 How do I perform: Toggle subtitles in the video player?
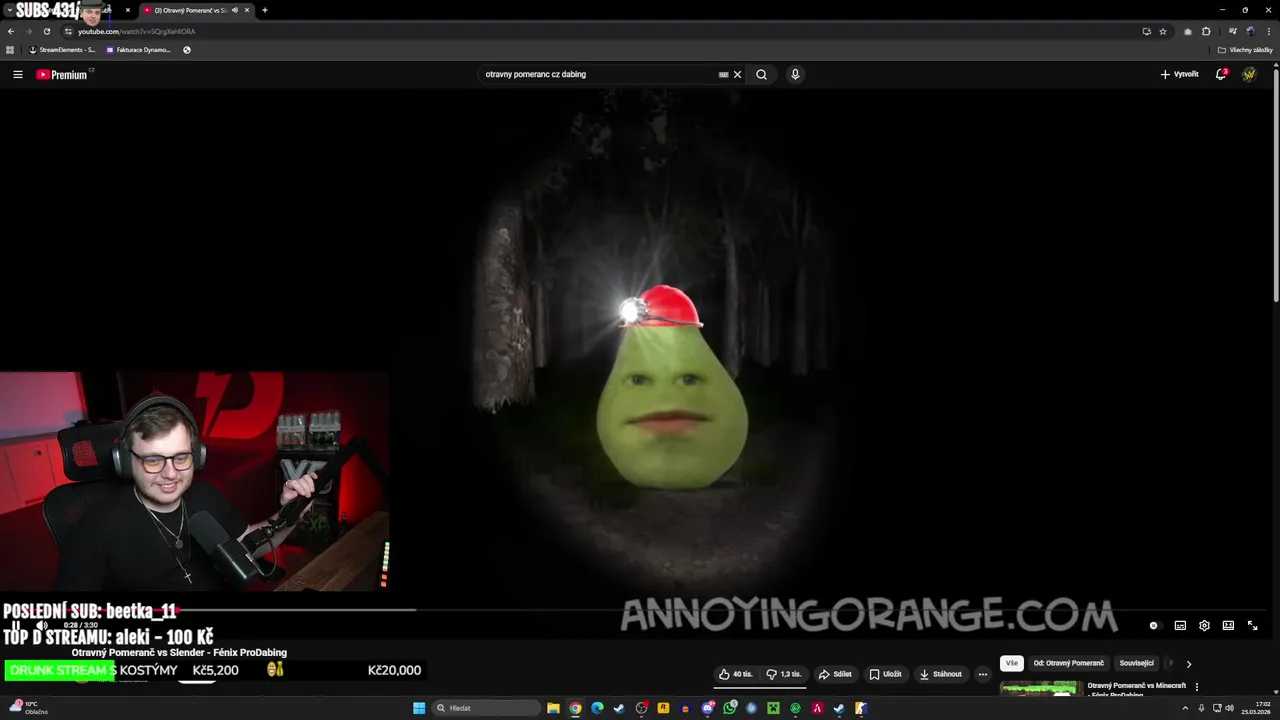1180,625
